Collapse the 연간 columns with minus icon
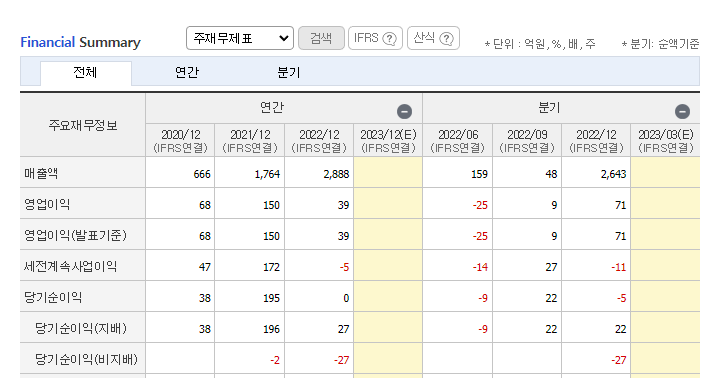 (x=404, y=112)
